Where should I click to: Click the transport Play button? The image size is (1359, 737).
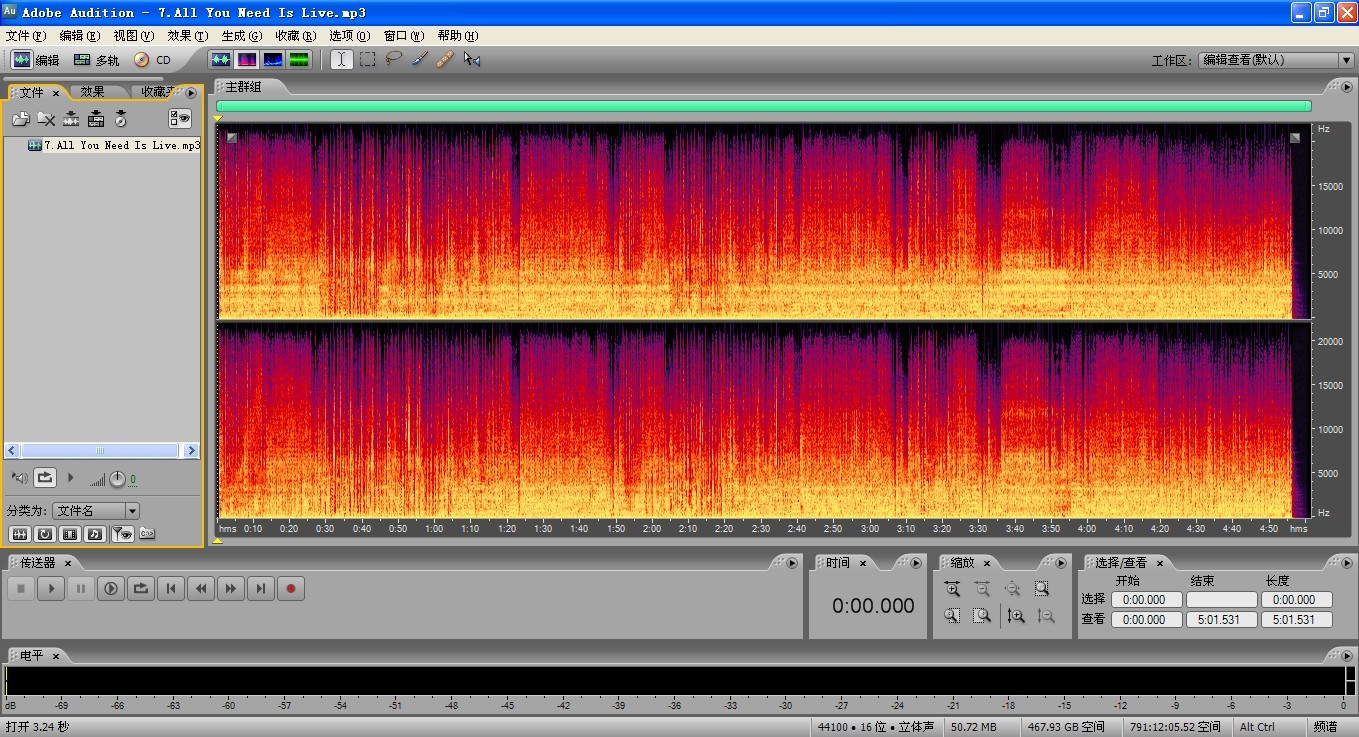[51, 589]
